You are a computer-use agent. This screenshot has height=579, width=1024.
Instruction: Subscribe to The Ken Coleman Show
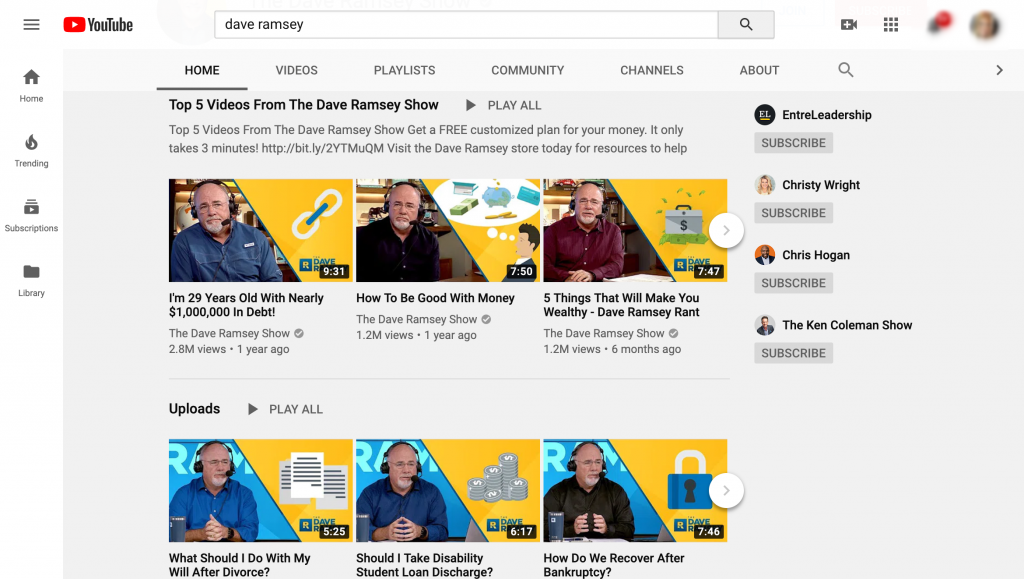793,353
